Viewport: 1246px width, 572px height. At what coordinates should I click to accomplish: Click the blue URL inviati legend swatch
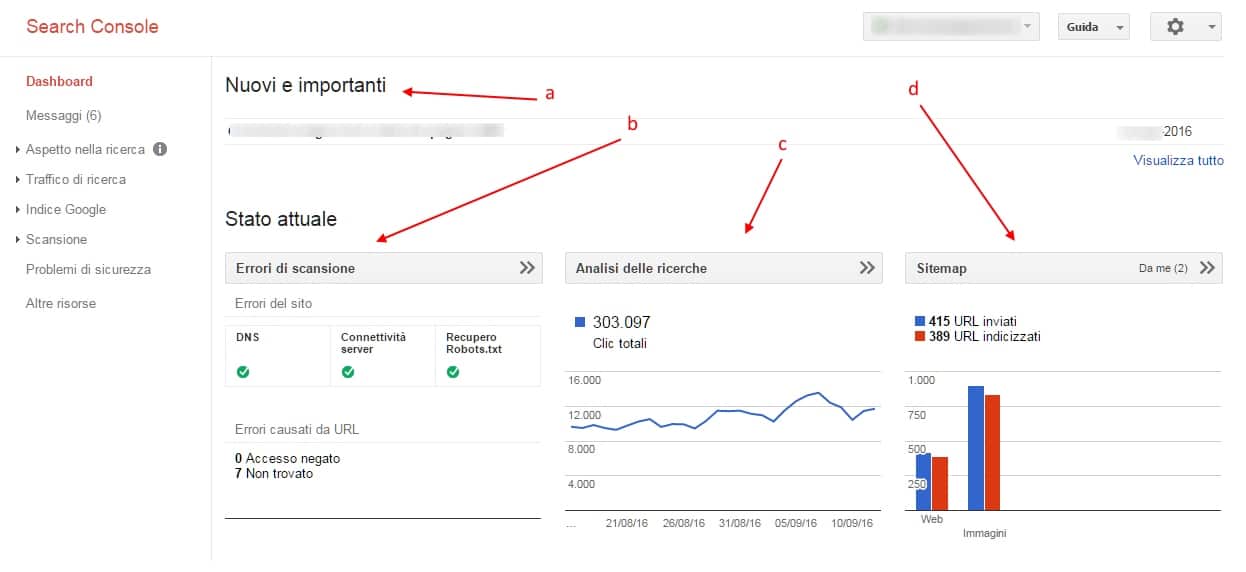[920, 322]
